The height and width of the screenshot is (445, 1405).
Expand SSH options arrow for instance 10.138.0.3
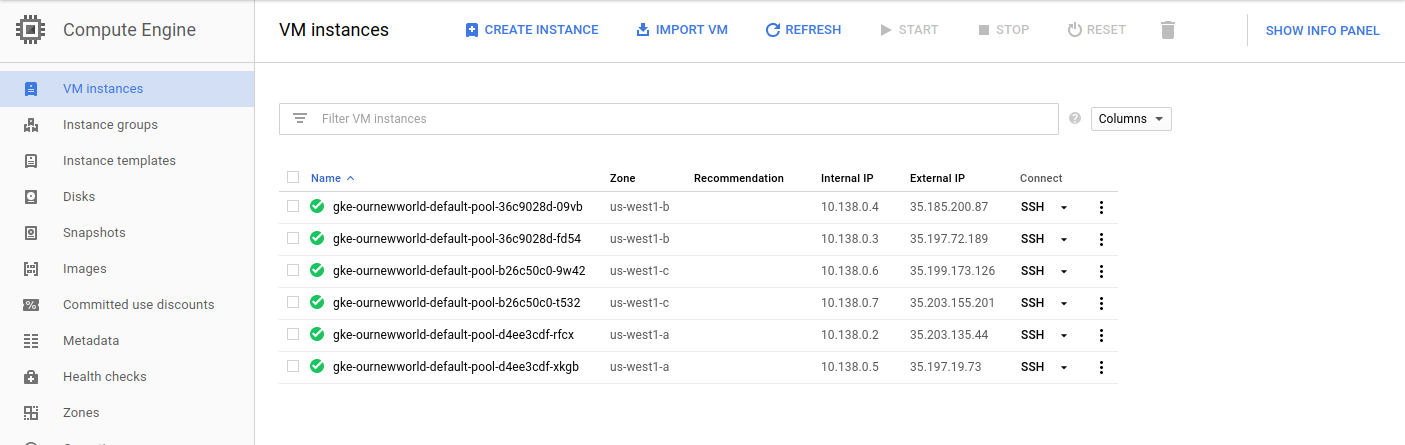(1064, 240)
